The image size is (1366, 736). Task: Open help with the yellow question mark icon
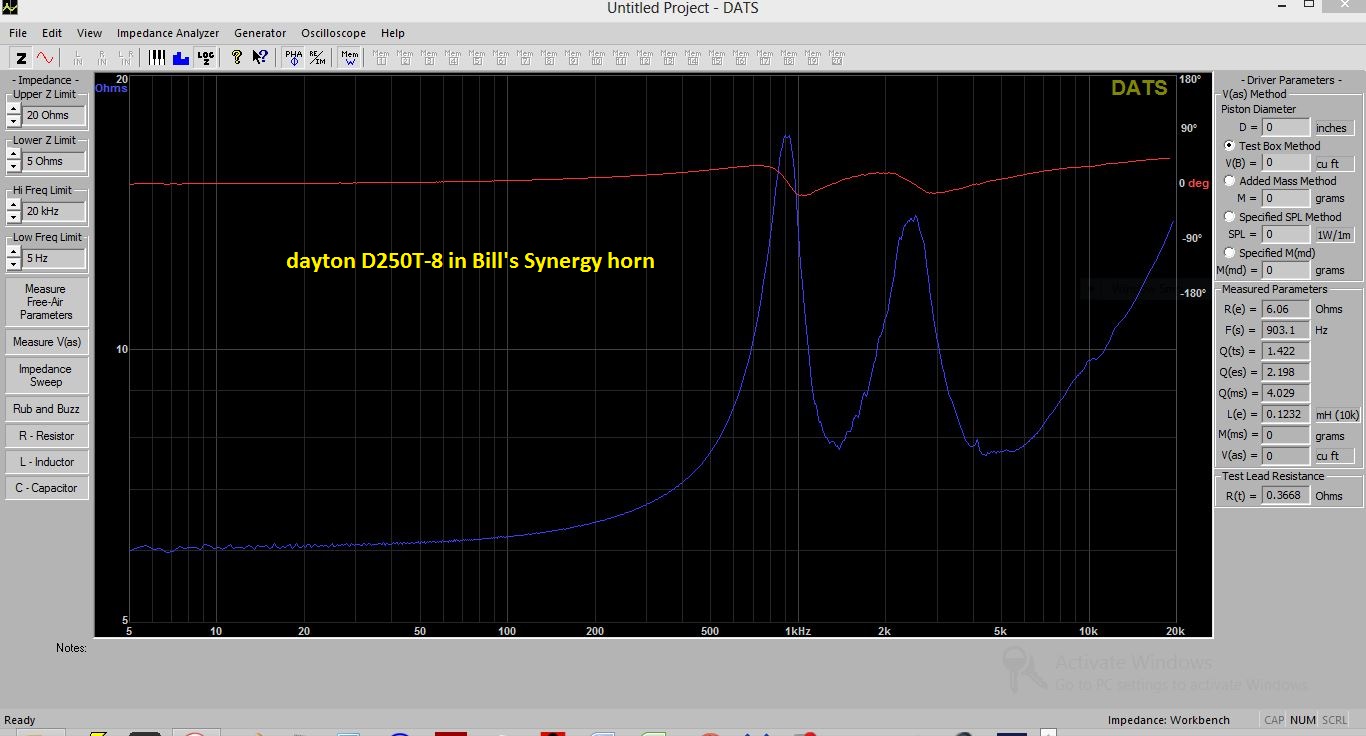coord(236,57)
